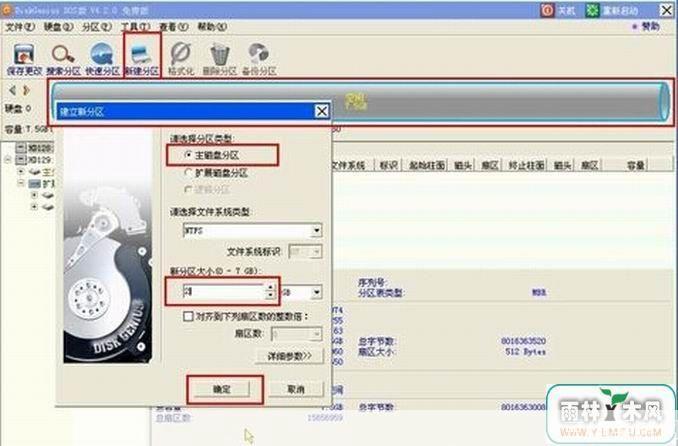This screenshot has width=678, height=446.
Task: Open the 文件系统标识 identifier dropdown
Action: [x=317, y=251]
